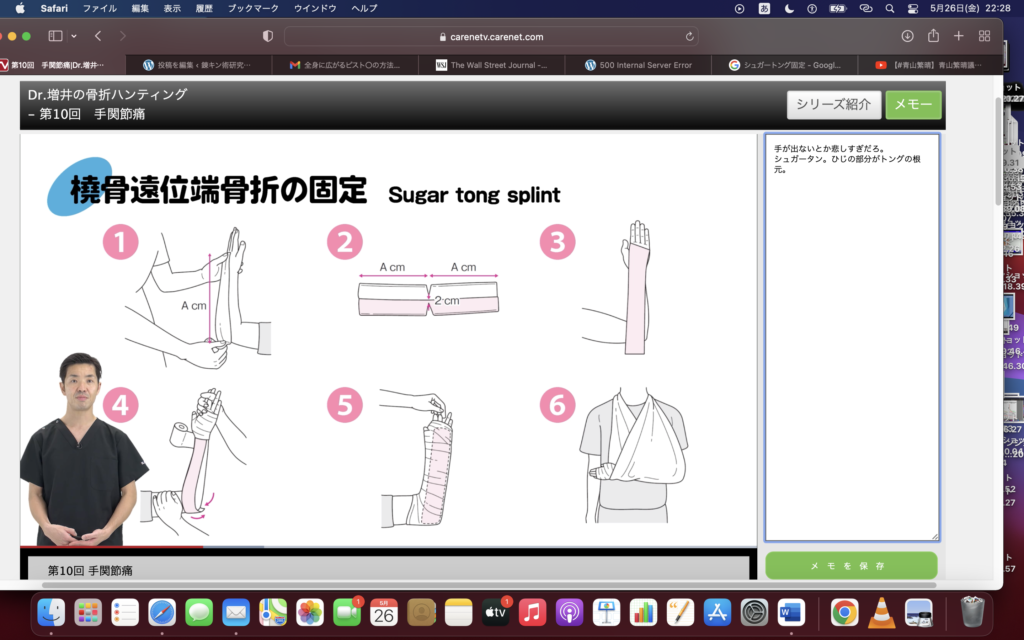
Task: Click the green メモを保存 button
Action: click(851, 566)
